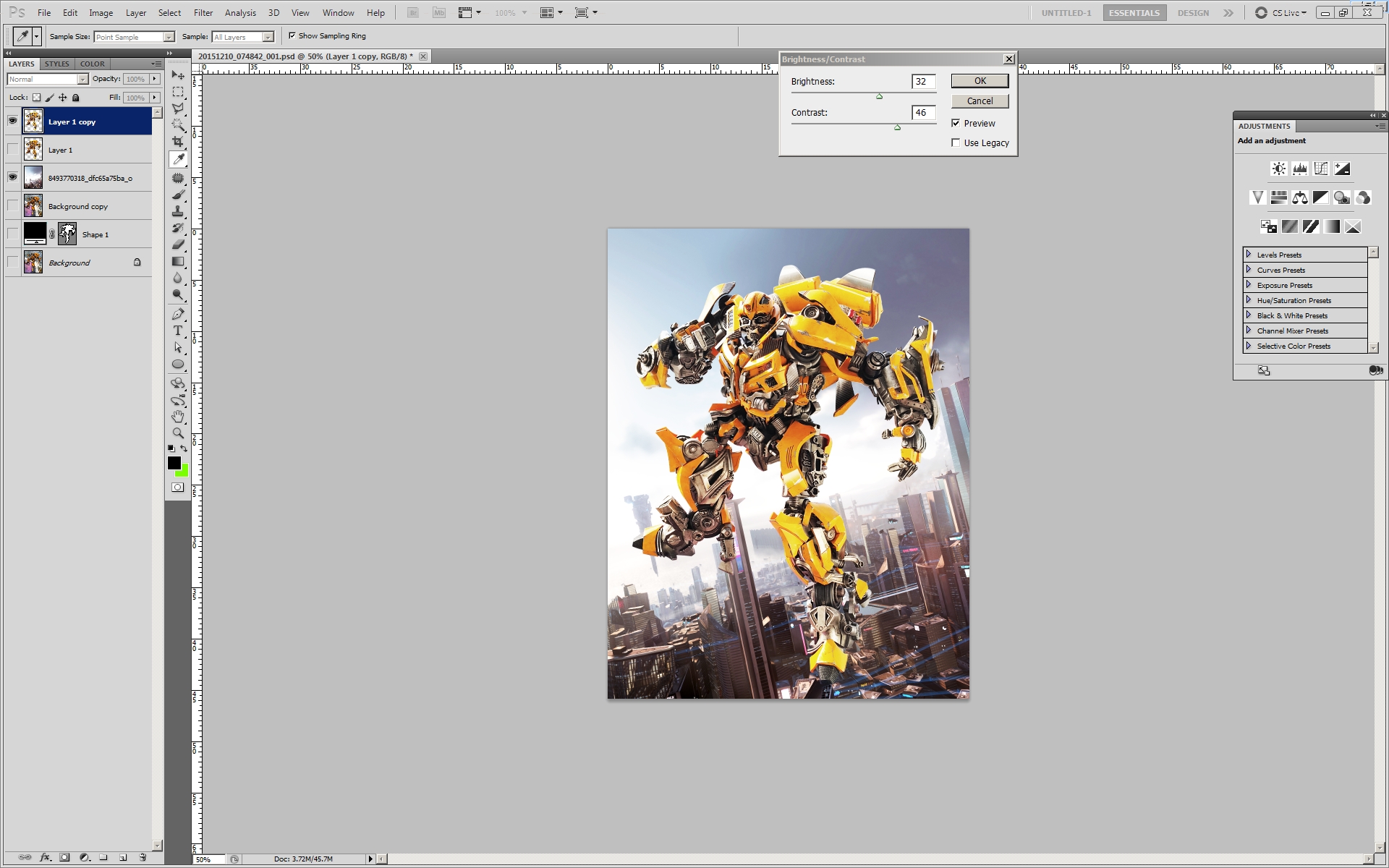This screenshot has width=1389, height=868.
Task: Switch to the UNTITLED-1 workspace
Action: point(1066,13)
